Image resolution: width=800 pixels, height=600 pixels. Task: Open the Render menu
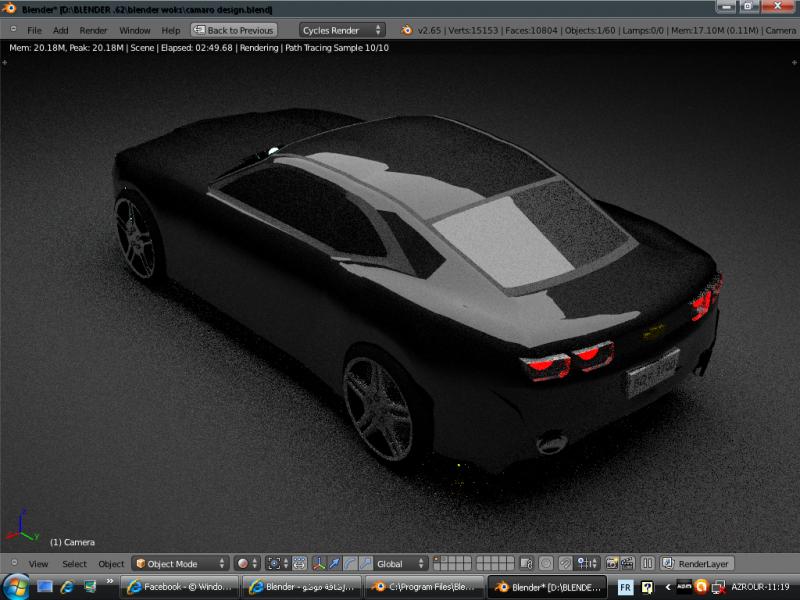pos(93,30)
